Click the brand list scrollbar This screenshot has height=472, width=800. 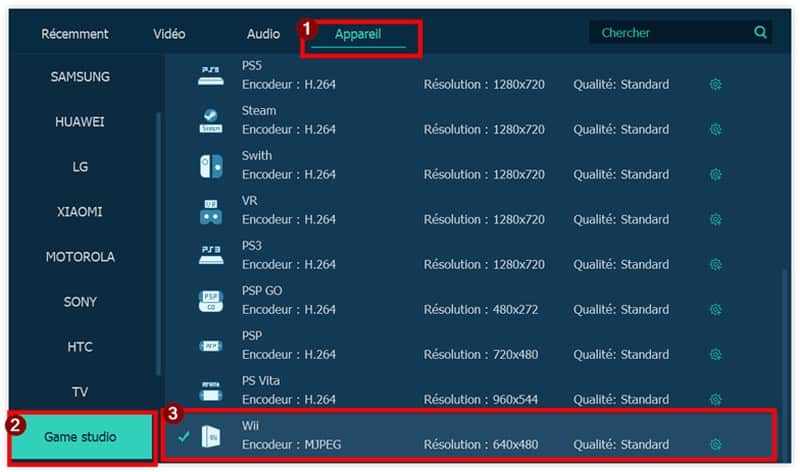pyautogui.click(x=158, y=240)
